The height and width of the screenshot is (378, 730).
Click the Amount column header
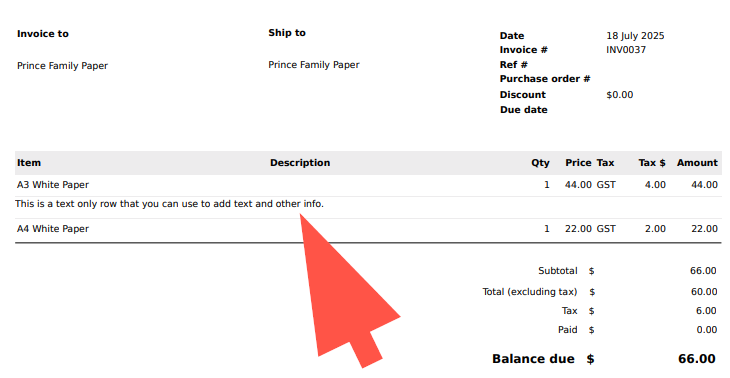(x=697, y=163)
